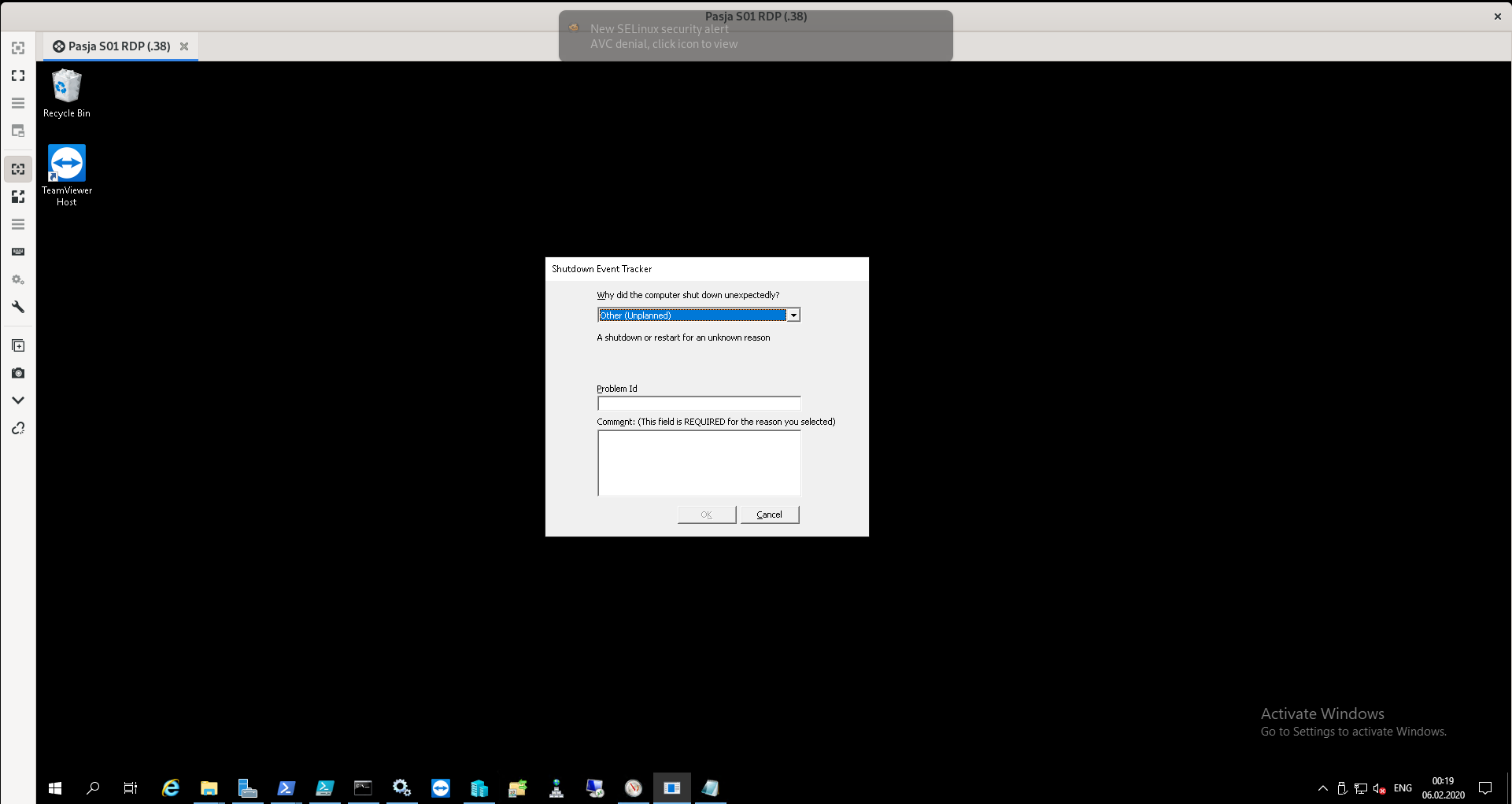Screen dimensions: 1512x804
Task: Focus the Problem Id input field
Action: (699, 404)
